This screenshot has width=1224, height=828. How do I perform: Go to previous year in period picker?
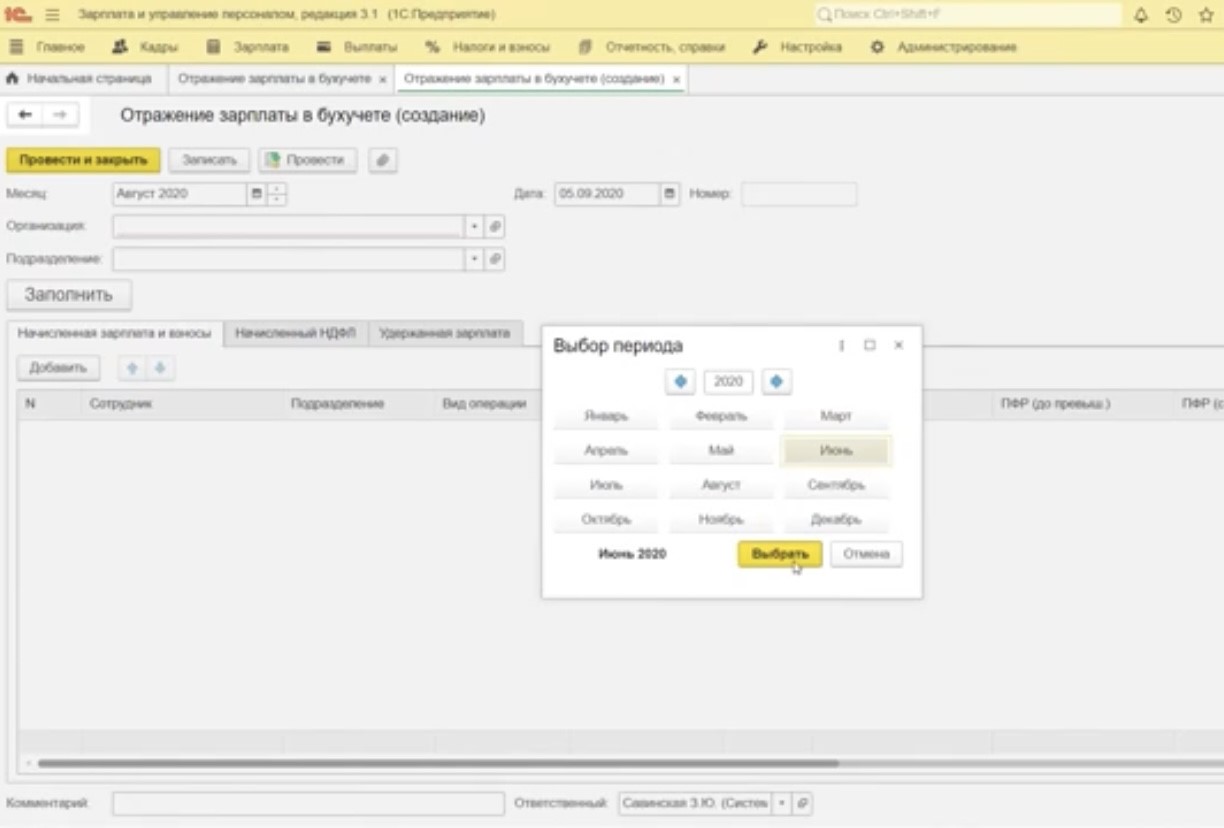click(x=680, y=381)
